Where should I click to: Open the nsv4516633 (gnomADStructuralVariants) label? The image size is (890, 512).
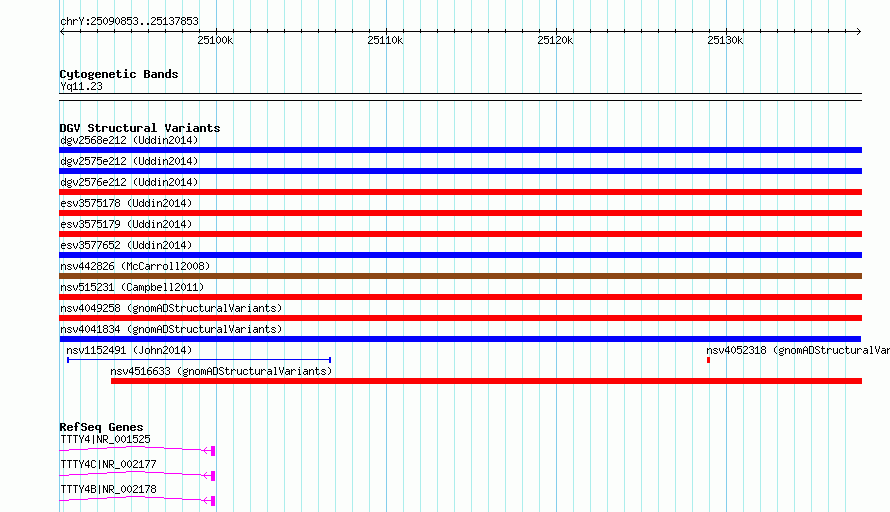click(x=221, y=371)
